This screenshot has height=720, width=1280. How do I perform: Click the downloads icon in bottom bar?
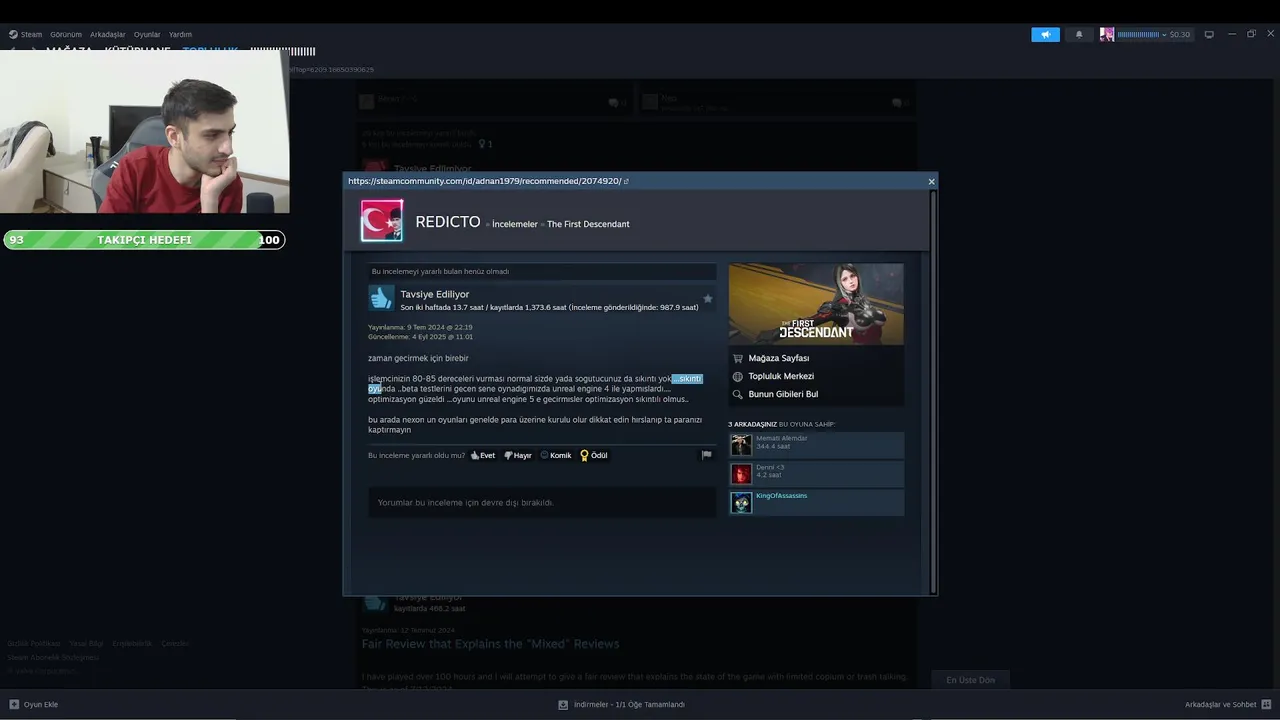coord(564,704)
